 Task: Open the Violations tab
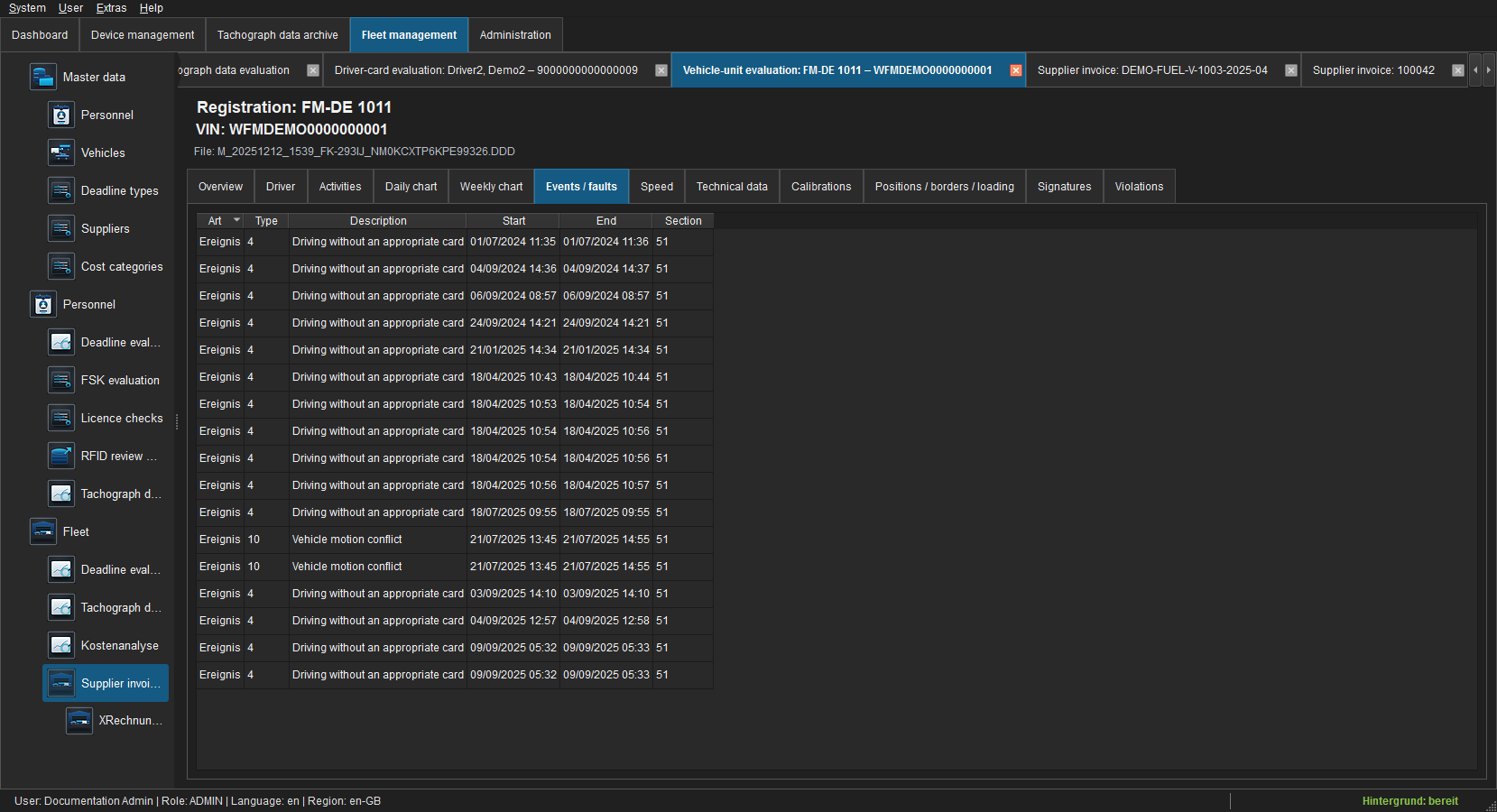coord(1139,187)
